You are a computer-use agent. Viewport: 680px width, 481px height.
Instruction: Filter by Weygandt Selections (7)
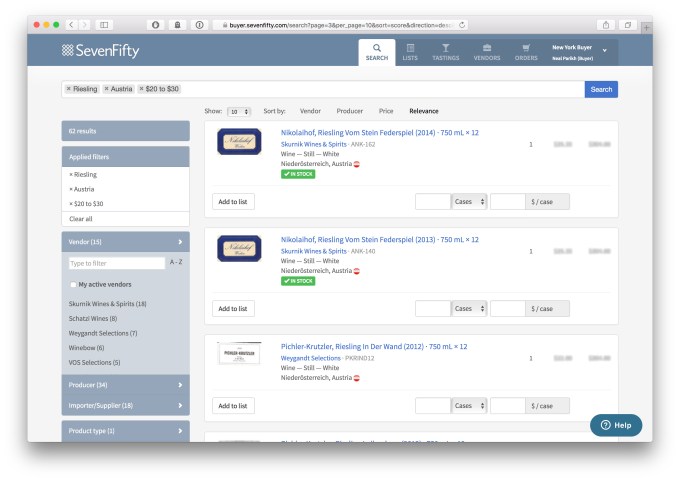click(103, 333)
